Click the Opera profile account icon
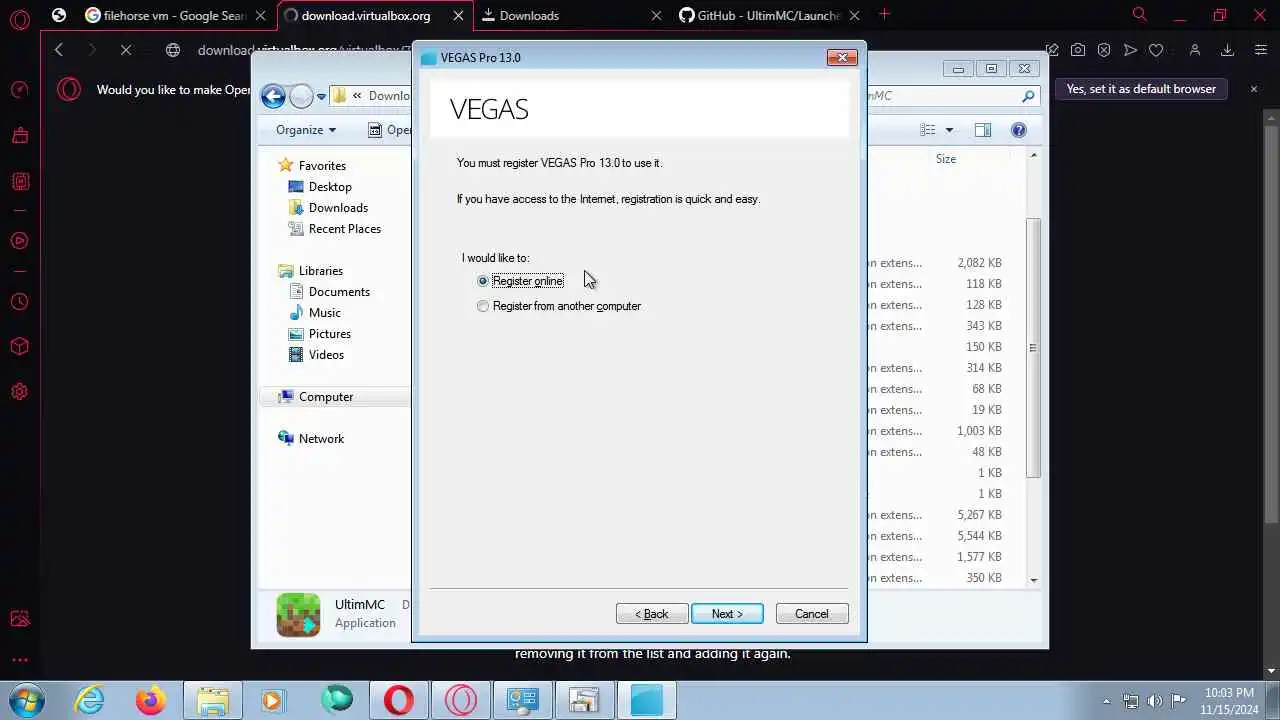The image size is (1280, 720). [x=1195, y=50]
